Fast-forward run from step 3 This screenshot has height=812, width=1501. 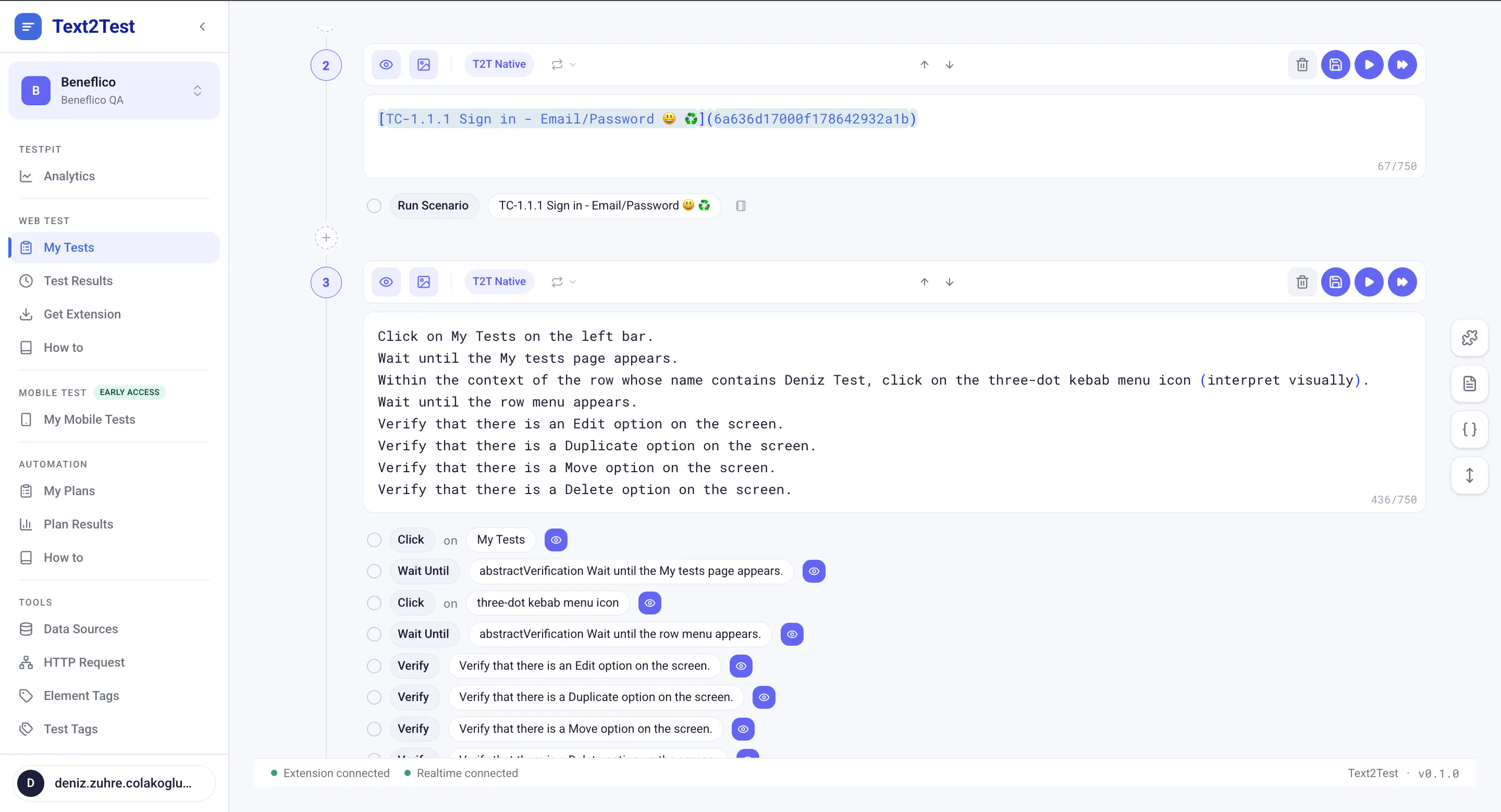click(x=1402, y=282)
